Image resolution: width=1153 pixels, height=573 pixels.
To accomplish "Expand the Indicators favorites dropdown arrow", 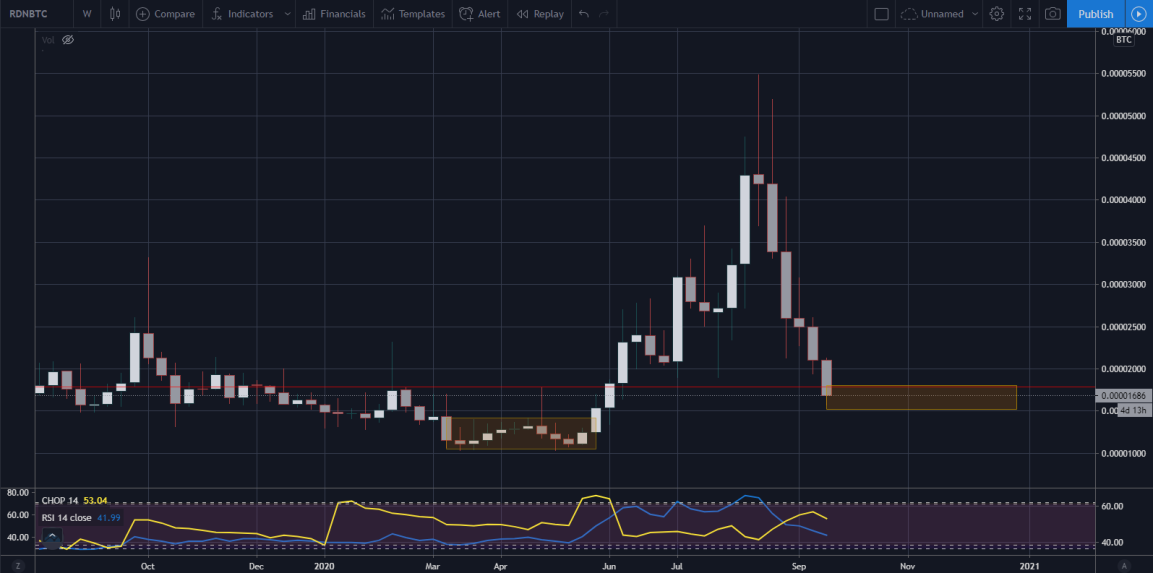I will click(x=287, y=14).
